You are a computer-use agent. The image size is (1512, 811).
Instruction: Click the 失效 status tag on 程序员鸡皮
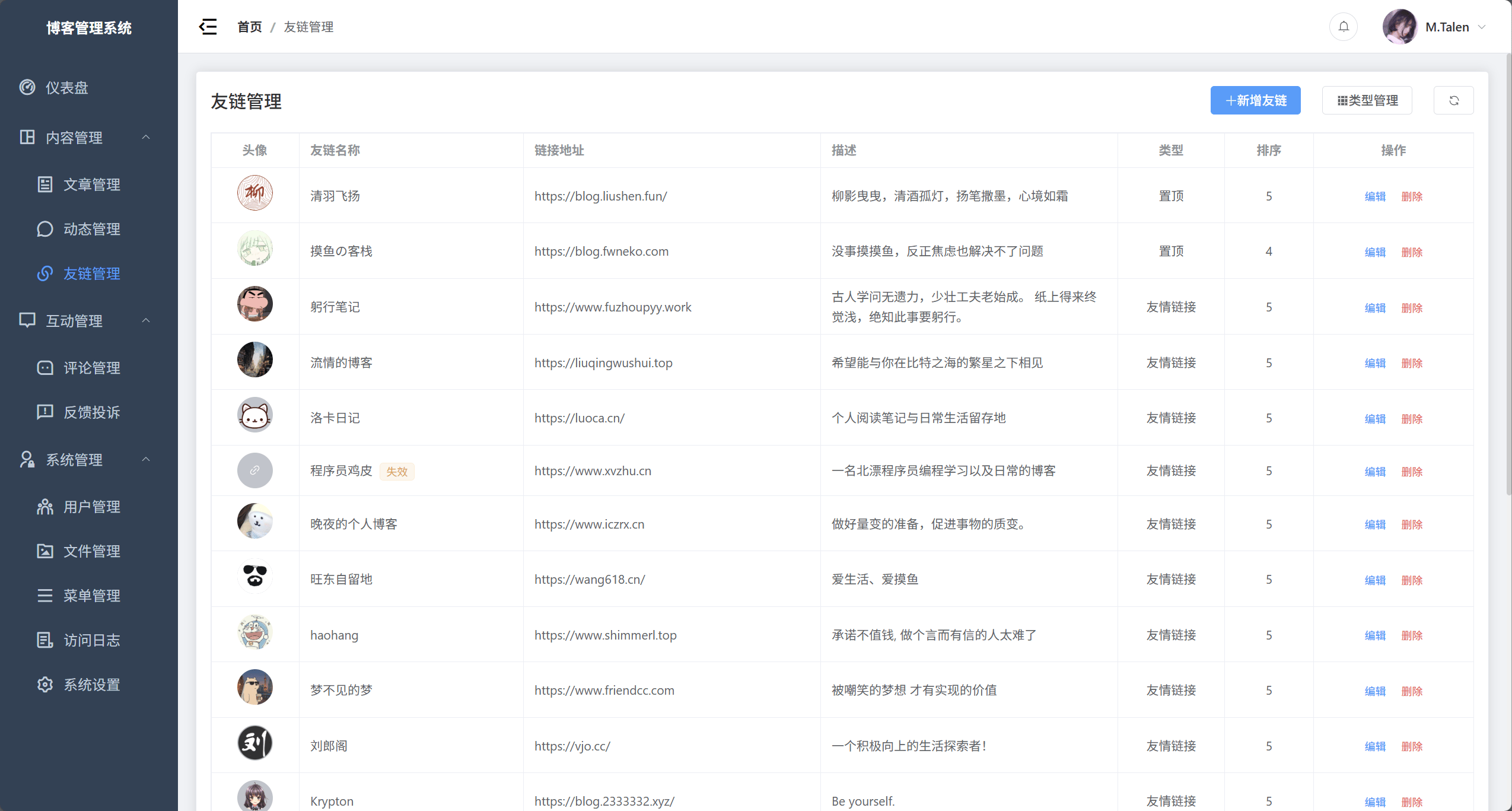[397, 471]
